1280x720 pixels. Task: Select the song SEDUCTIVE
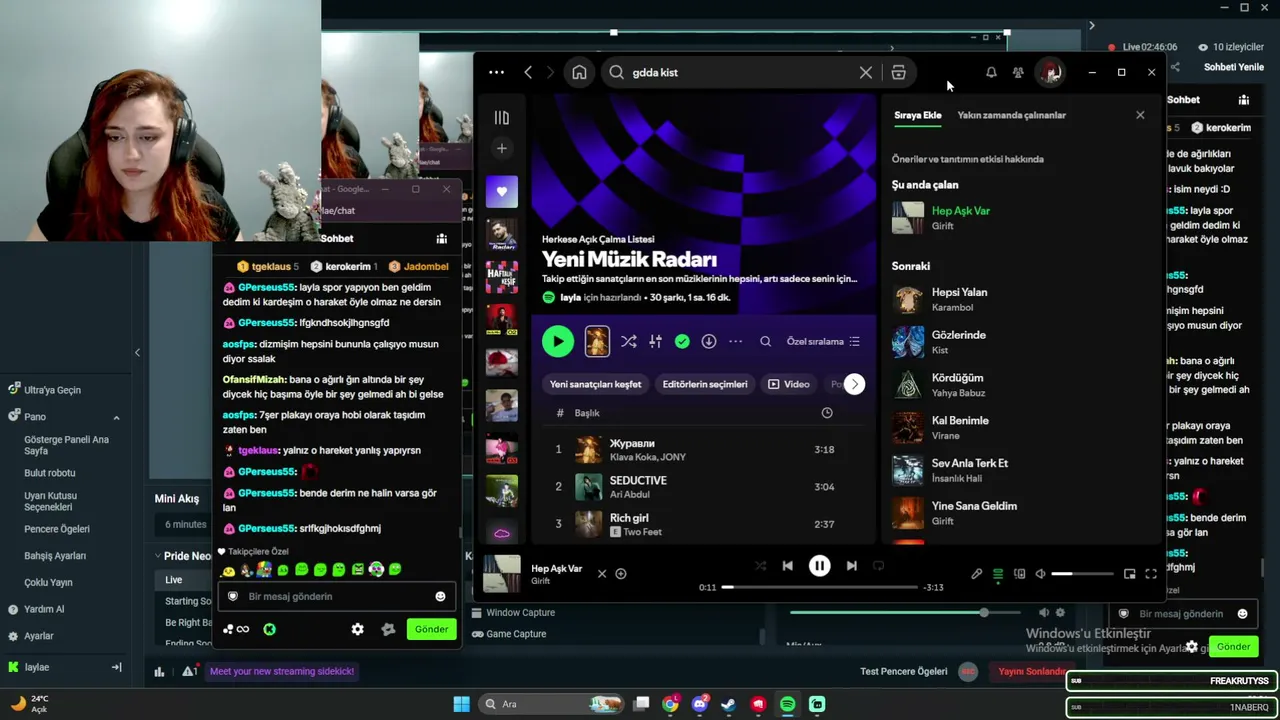click(638, 480)
